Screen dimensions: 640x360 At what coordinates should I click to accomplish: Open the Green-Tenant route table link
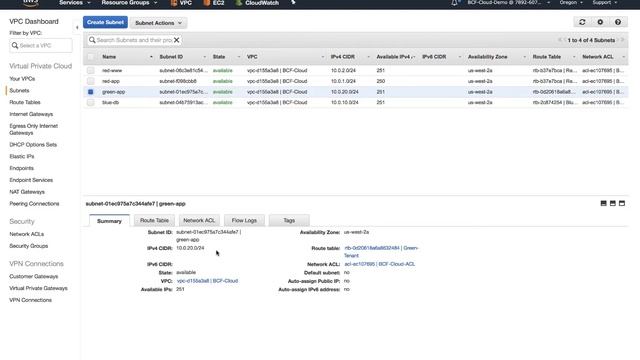pyautogui.click(x=381, y=252)
